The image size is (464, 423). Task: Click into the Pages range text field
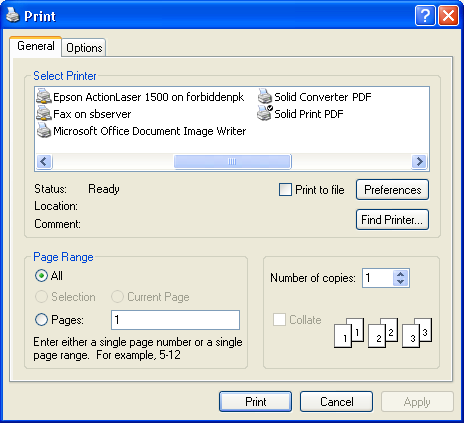click(175, 320)
